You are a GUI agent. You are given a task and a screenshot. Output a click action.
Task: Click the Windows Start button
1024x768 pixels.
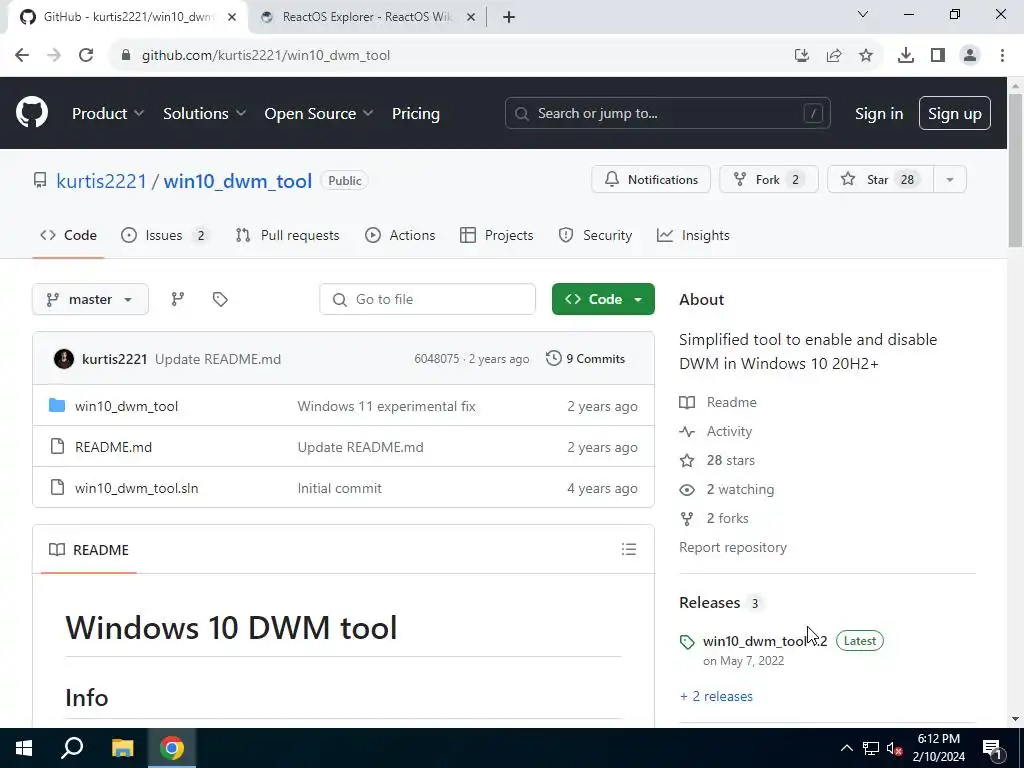point(24,748)
